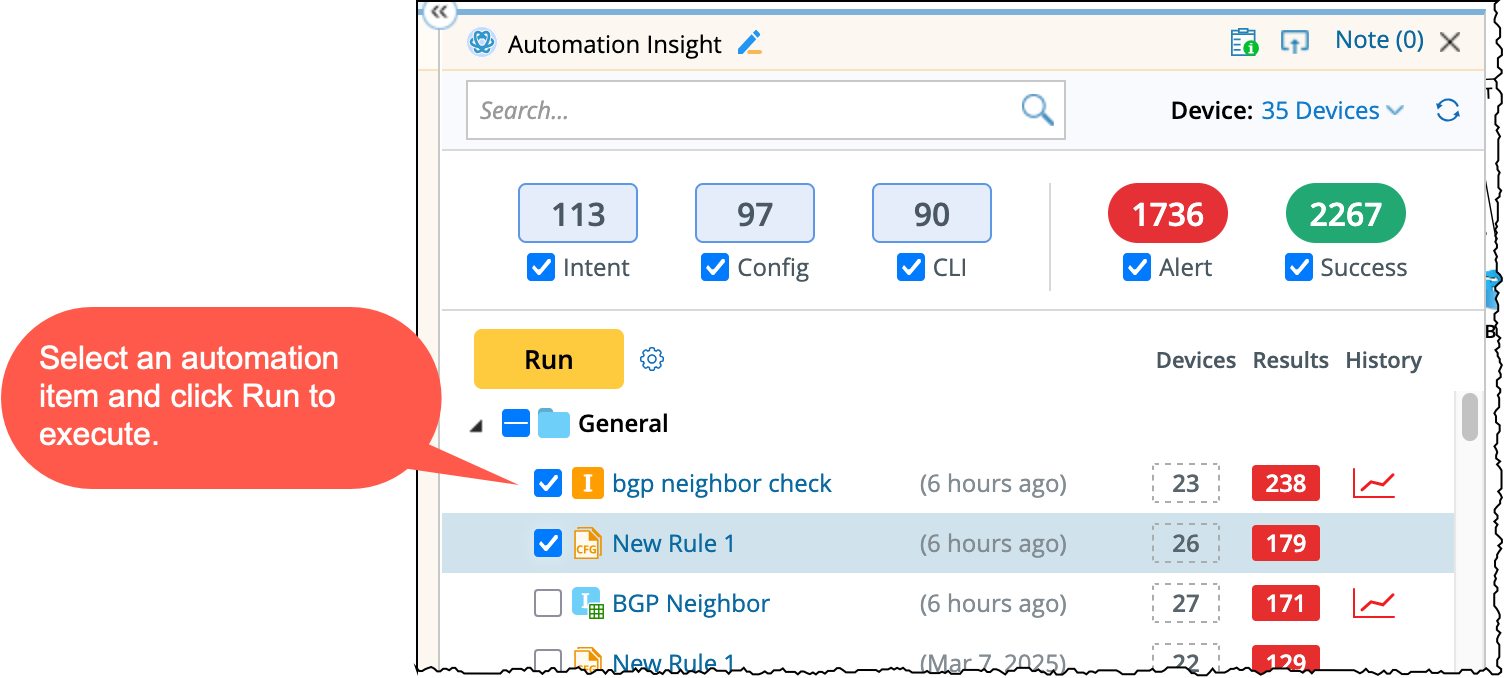The image size is (1504, 678).
Task: Click into the Search input field
Action: [740, 110]
